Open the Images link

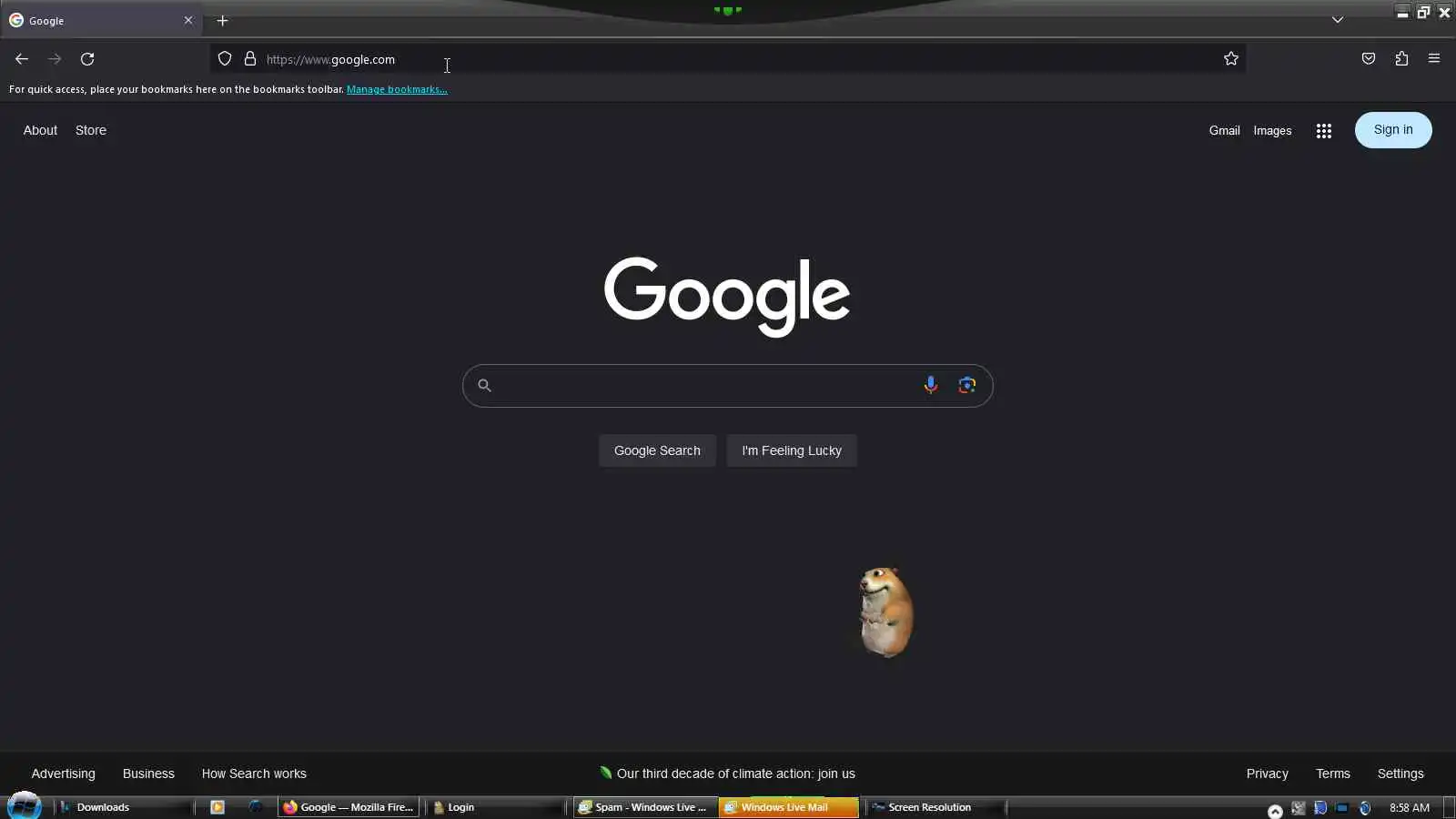(1272, 130)
